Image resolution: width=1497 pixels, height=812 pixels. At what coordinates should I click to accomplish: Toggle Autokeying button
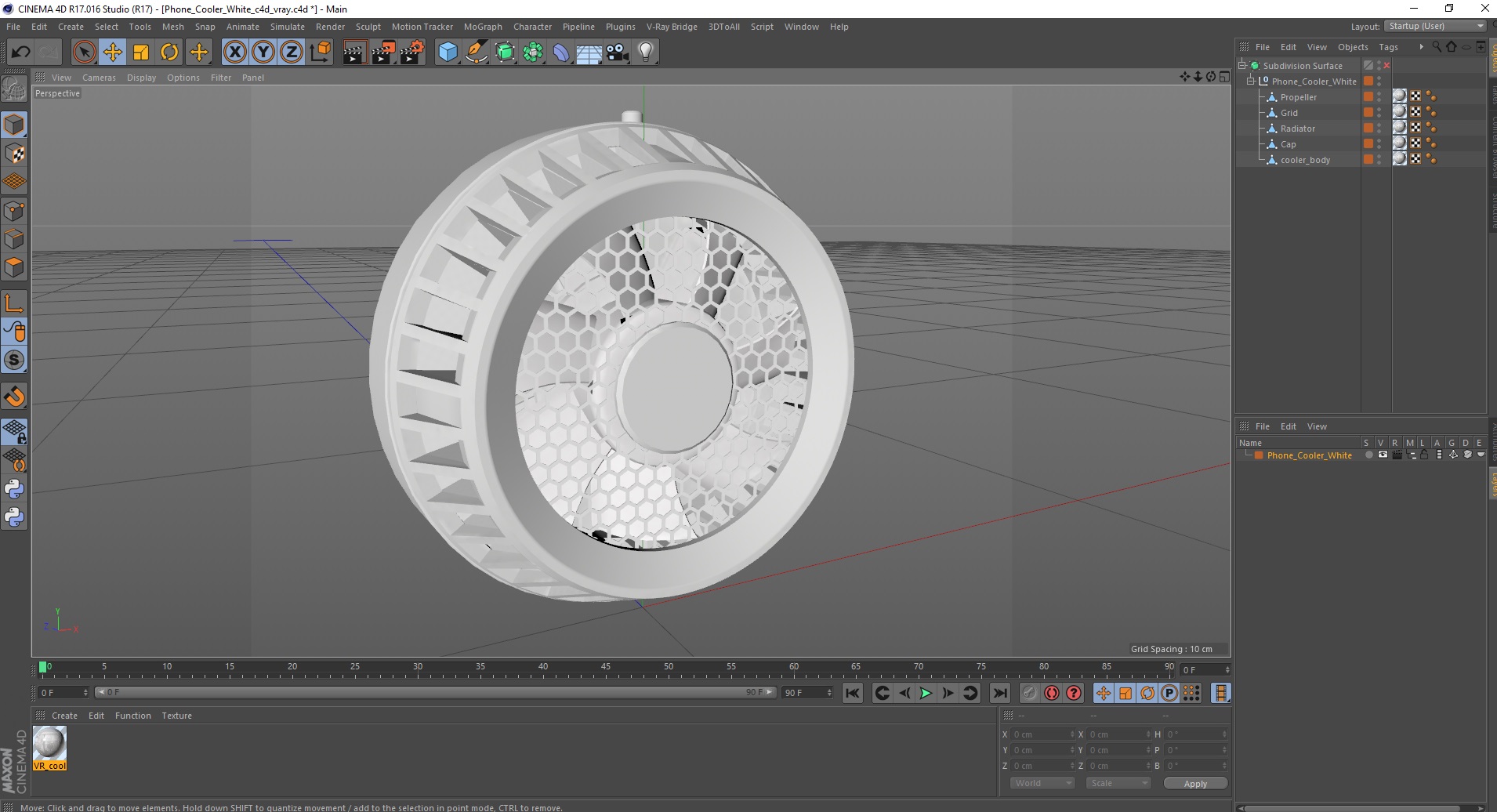click(1052, 693)
